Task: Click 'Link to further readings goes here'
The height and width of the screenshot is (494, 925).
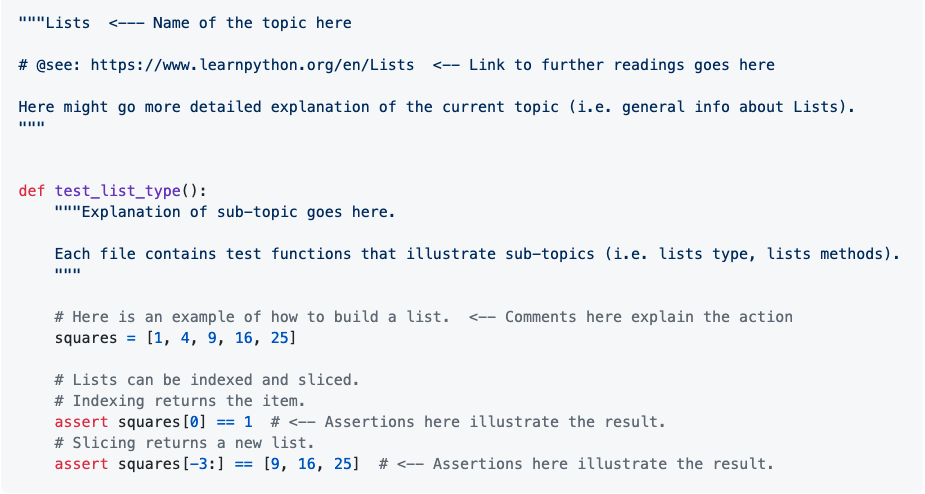Action: point(622,65)
